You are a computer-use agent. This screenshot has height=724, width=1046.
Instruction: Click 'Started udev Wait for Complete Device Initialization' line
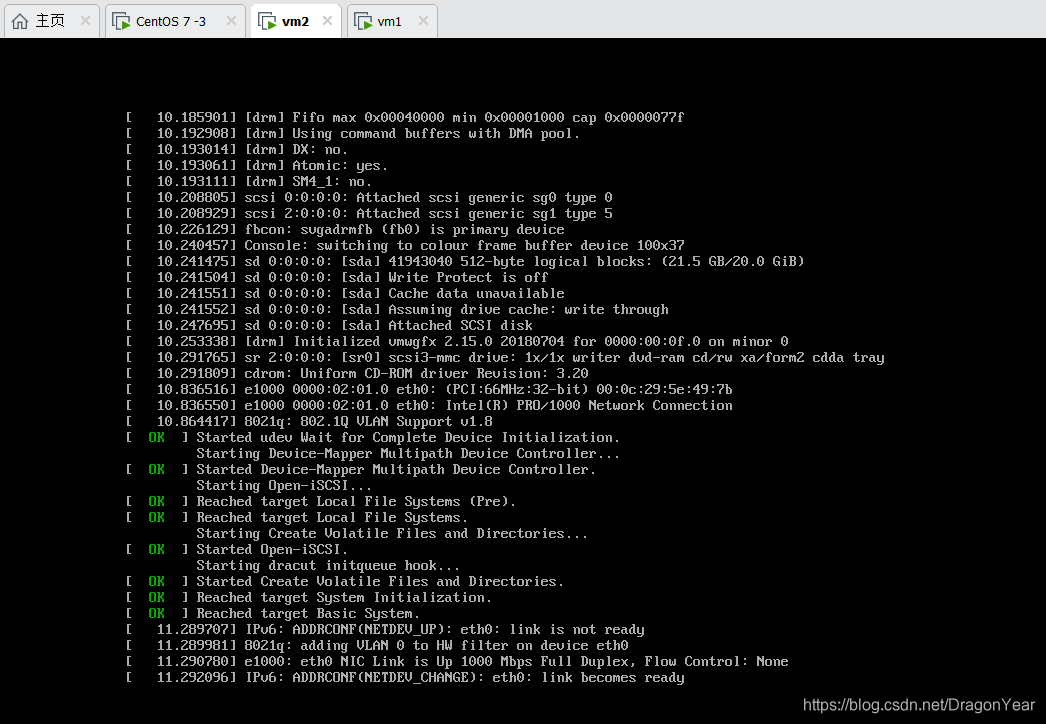(374, 438)
